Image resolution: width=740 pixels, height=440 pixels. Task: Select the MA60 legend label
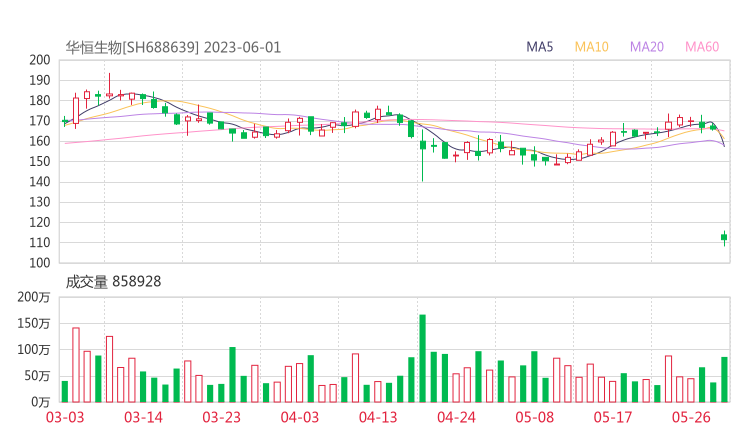[702, 47]
